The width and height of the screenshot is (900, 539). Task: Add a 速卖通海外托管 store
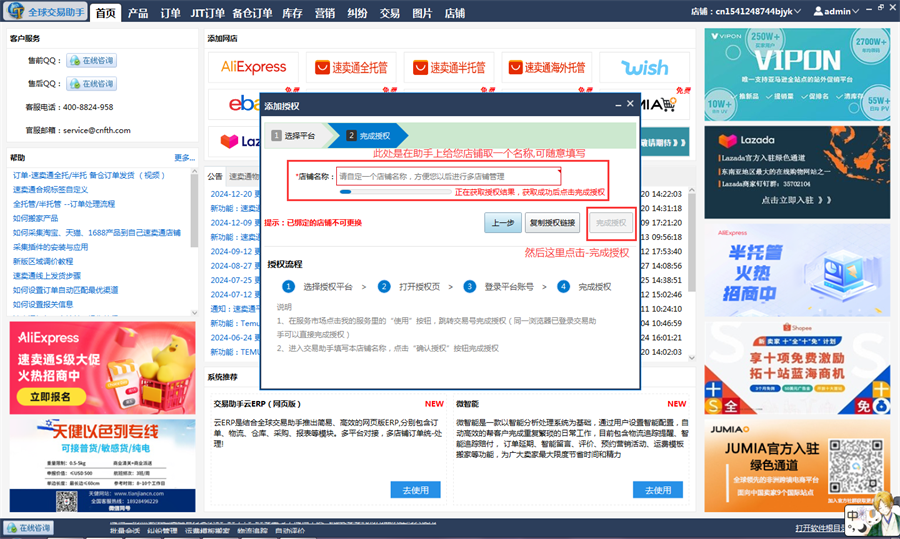pyautogui.click(x=547, y=67)
